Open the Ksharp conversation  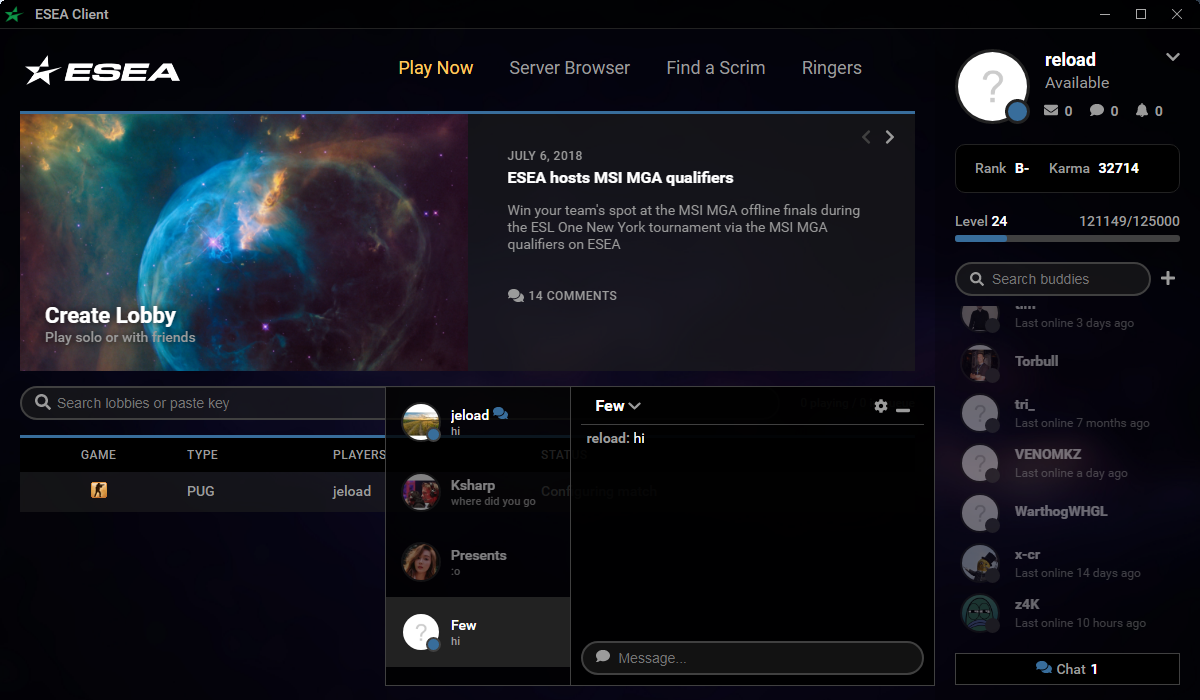point(478,492)
